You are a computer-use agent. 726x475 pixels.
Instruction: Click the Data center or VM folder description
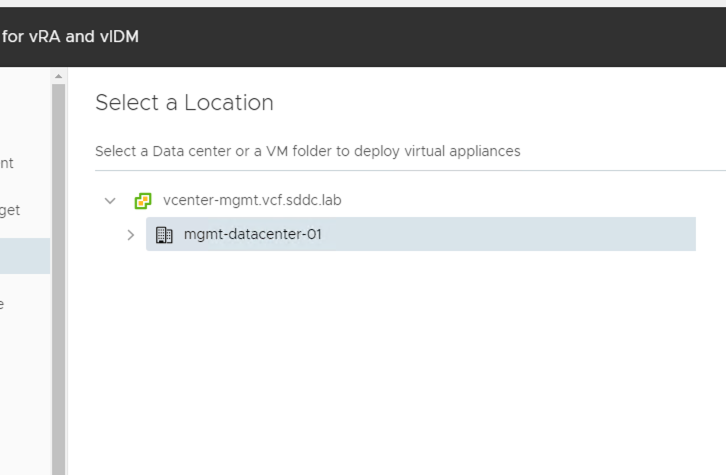(x=307, y=151)
